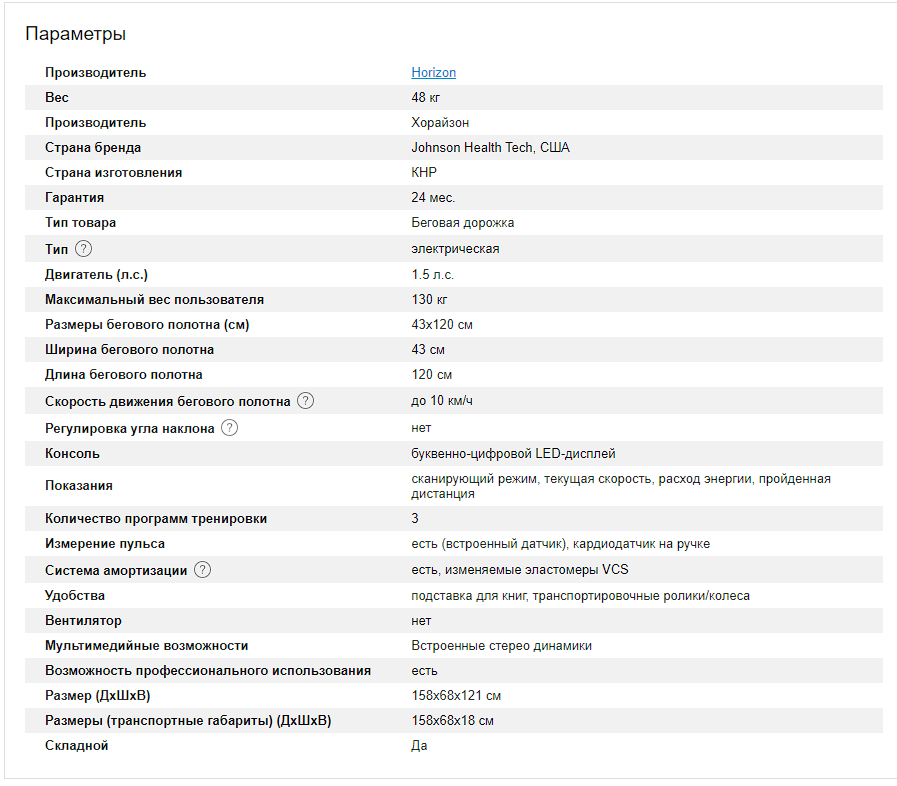Click the Параметры section heading
Screen dimensions: 897x786
click(76, 34)
